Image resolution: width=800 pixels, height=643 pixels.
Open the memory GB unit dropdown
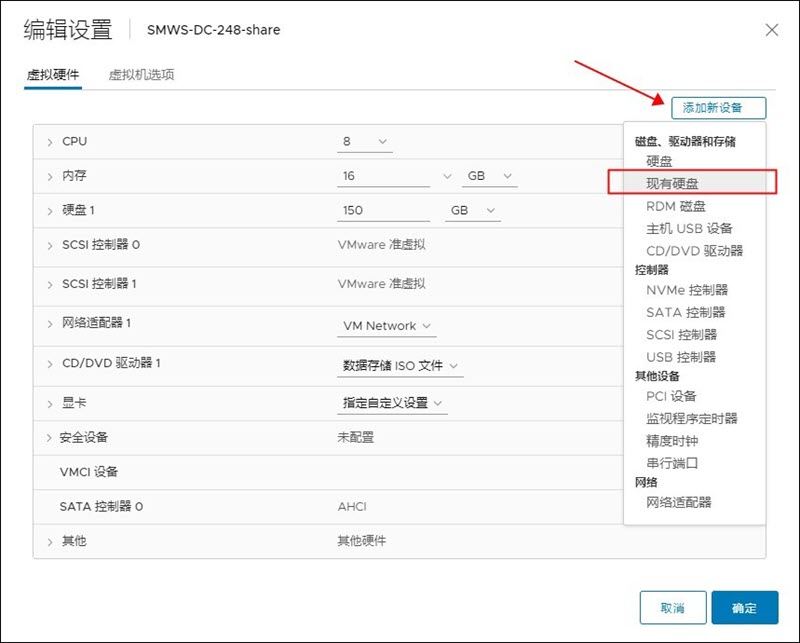pos(489,176)
